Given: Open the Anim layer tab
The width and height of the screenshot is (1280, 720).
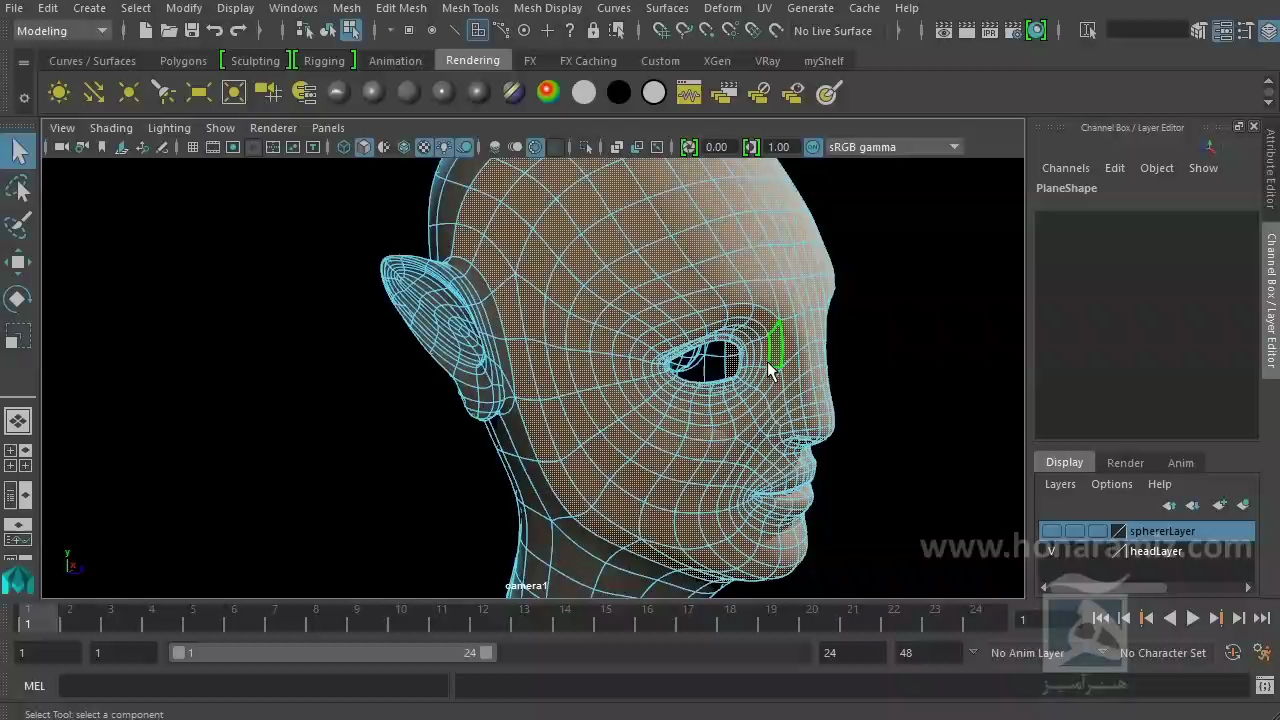Looking at the screenshot, I should click(1180, 463).
